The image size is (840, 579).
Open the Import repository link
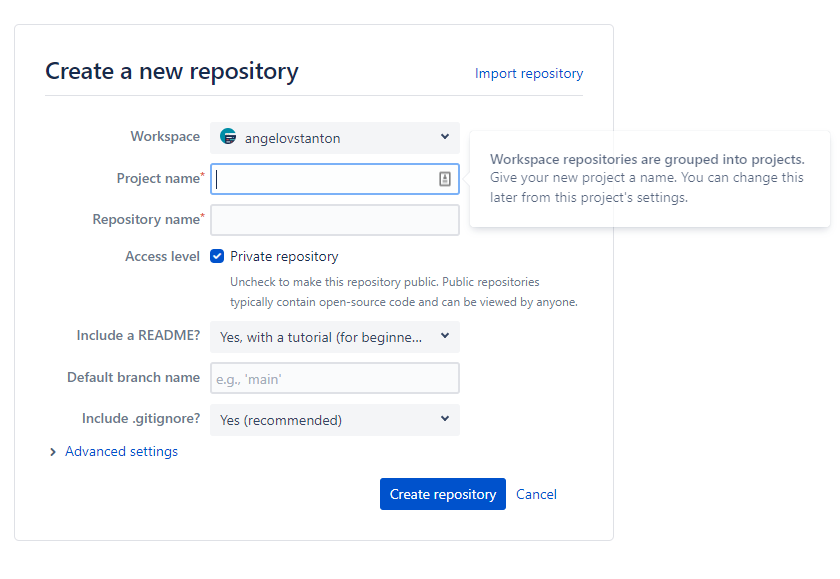(x=529, y=73)
